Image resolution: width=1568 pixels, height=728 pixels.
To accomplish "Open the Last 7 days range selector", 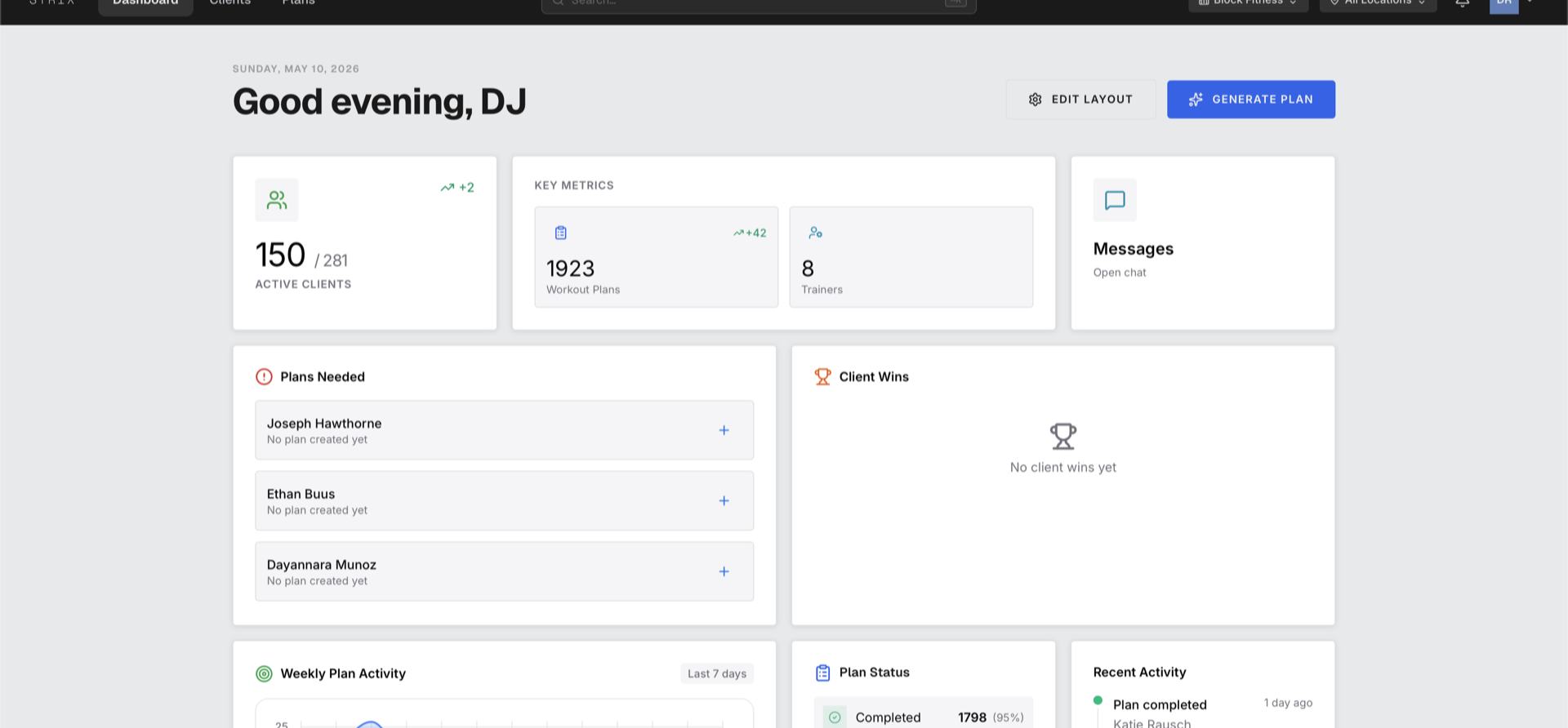I will pos(717,674).
